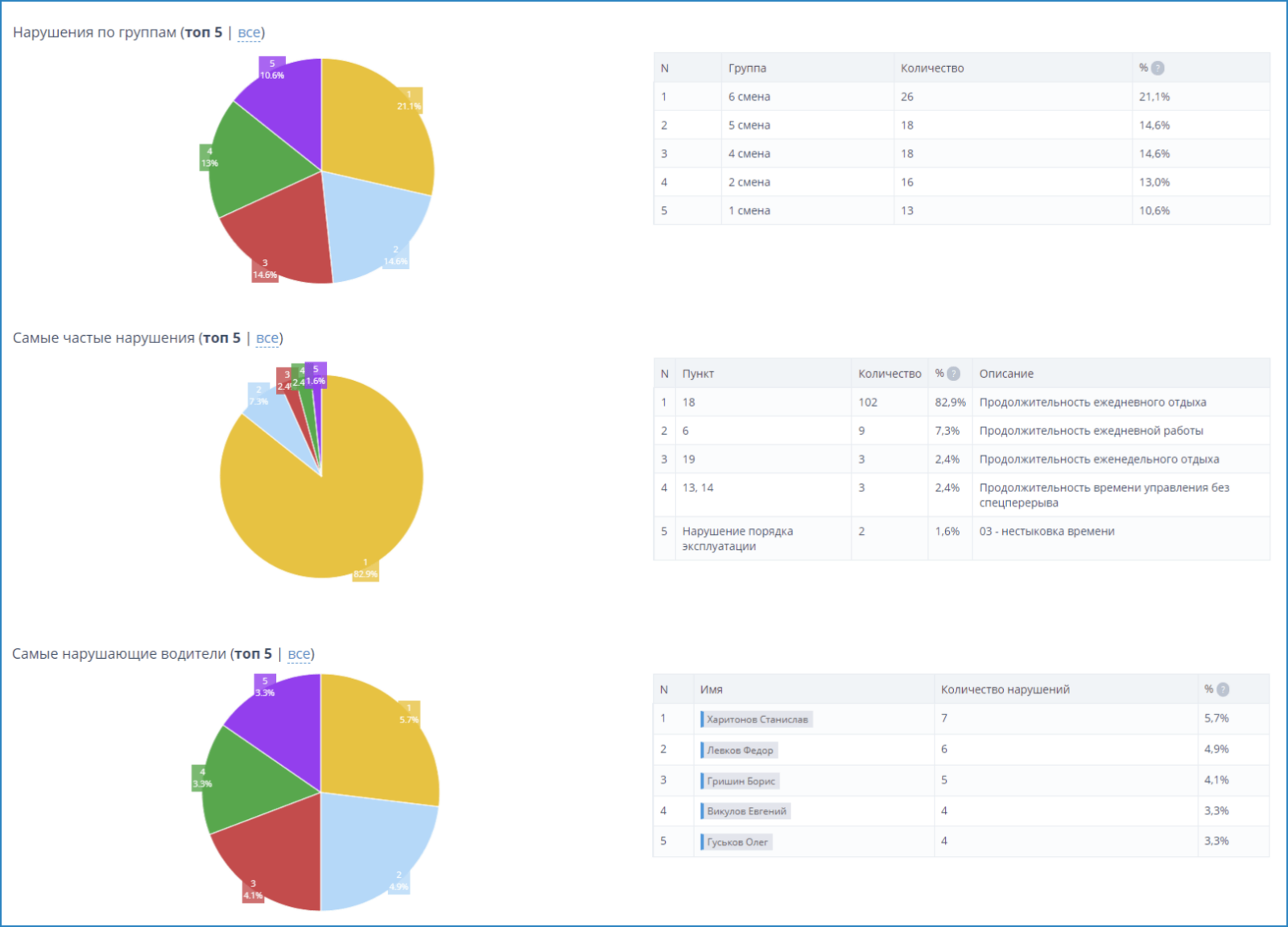Image resolution: width=1288 pixels, height=927 pixels.
Task: Open driver Гришин Борис
Action: tap(740, 780)
